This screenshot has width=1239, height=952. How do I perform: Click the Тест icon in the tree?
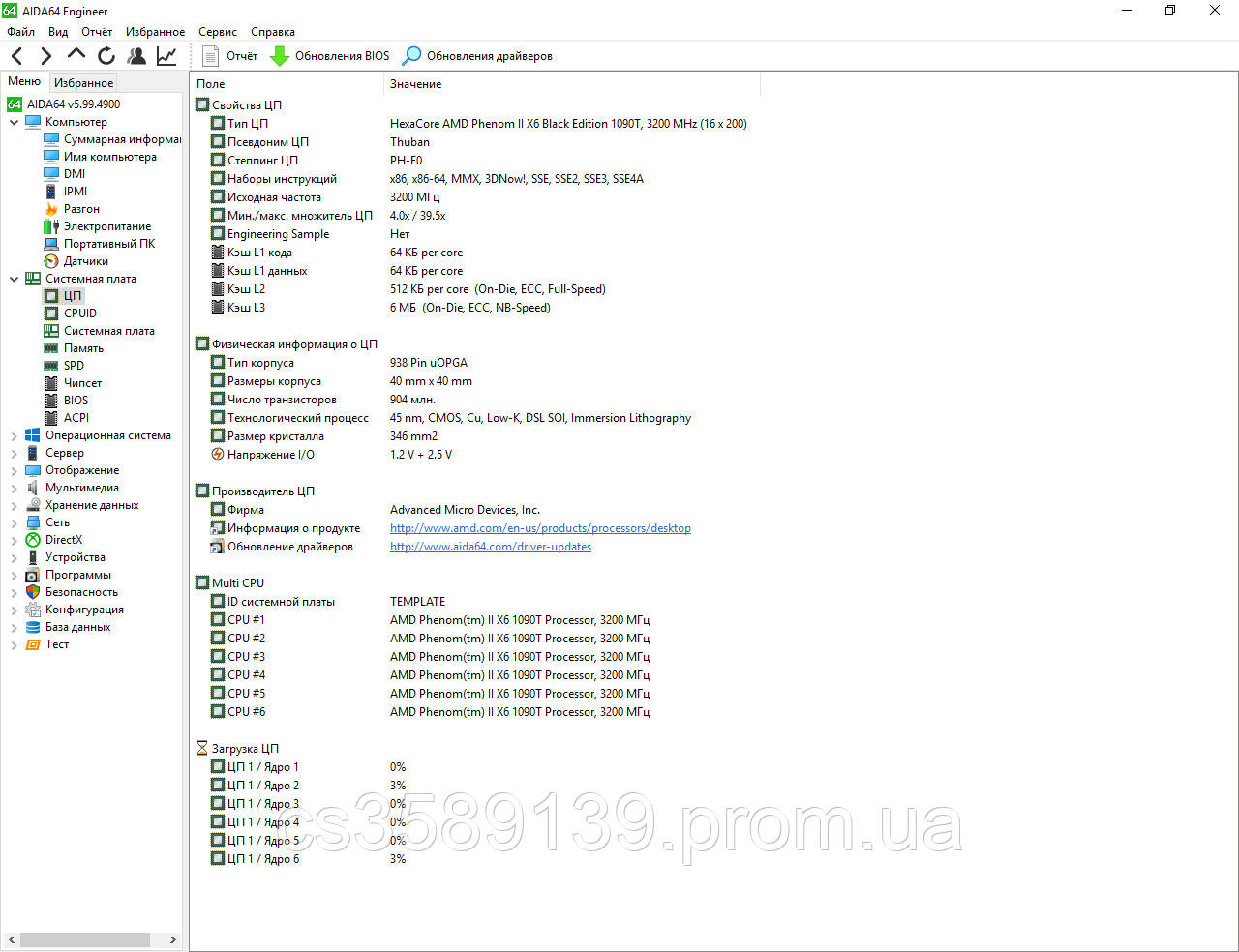[33, 644]
